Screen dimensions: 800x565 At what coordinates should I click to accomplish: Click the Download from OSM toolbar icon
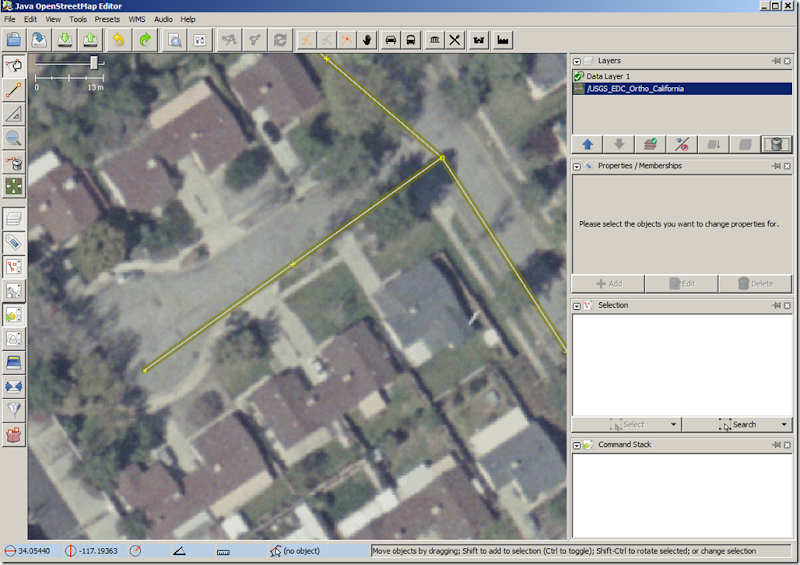(x=65, y=40)
